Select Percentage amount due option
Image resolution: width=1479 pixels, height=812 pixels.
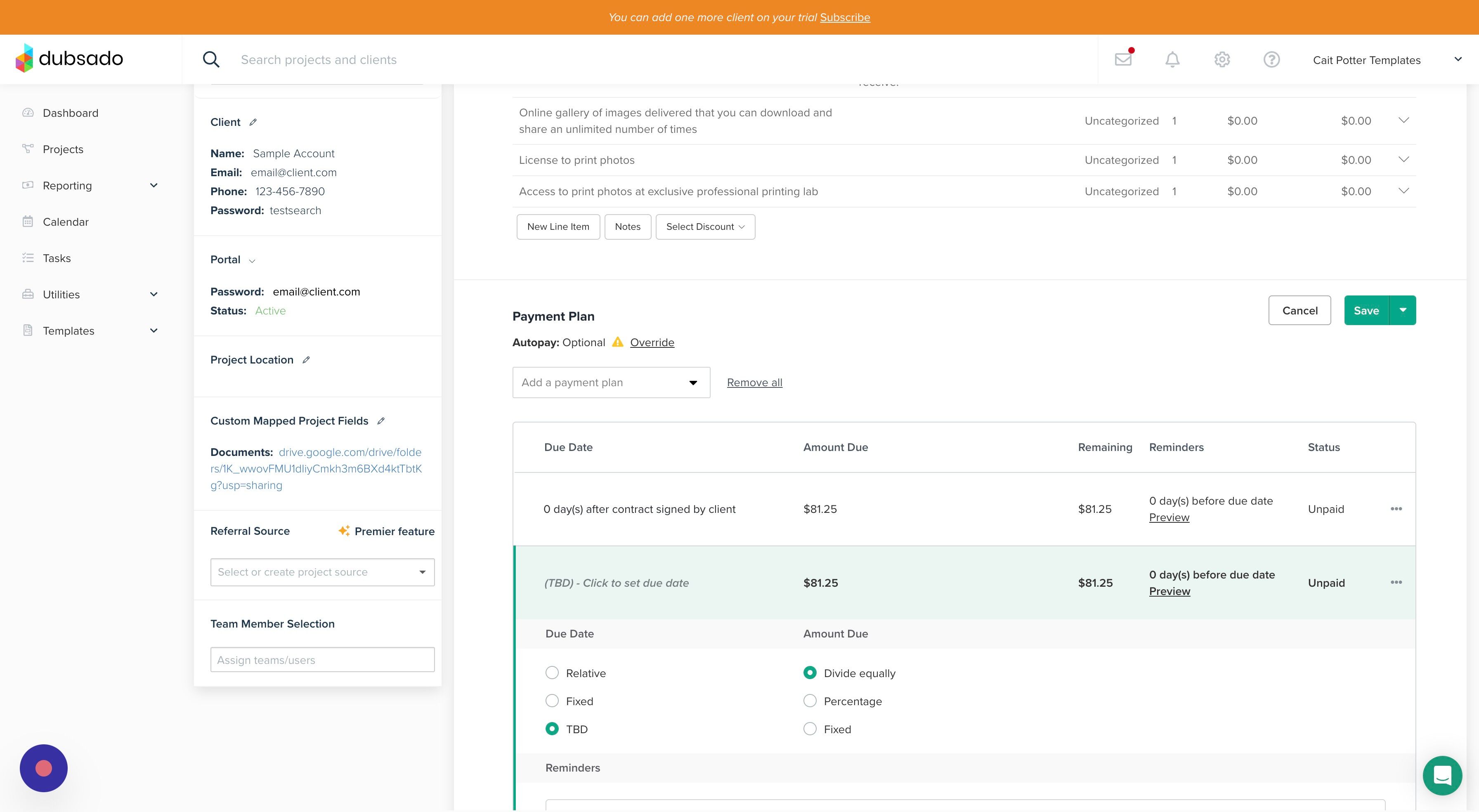[x=810, y=701]
